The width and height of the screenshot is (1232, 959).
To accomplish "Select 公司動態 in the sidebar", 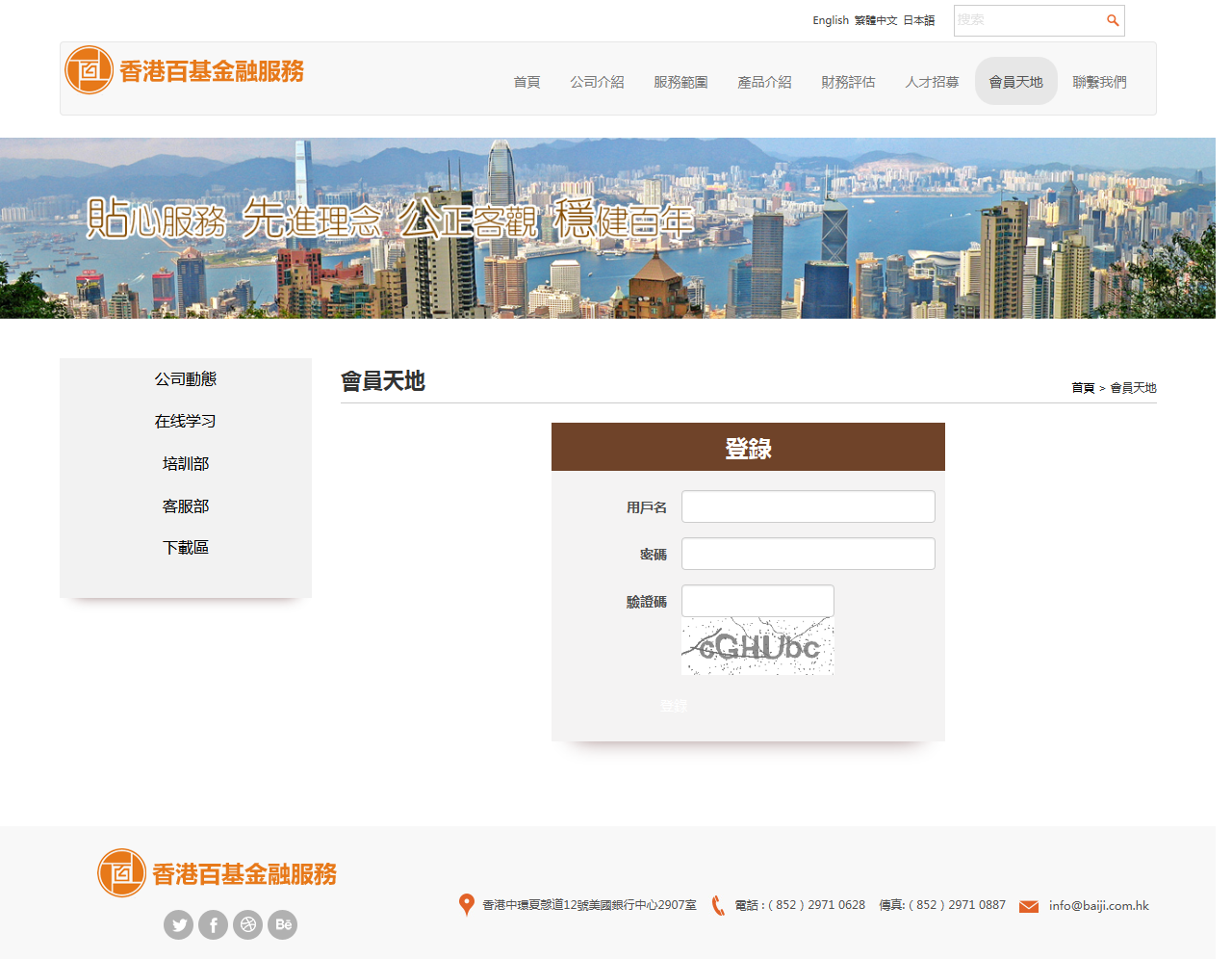I will click(x=186, y=379).
